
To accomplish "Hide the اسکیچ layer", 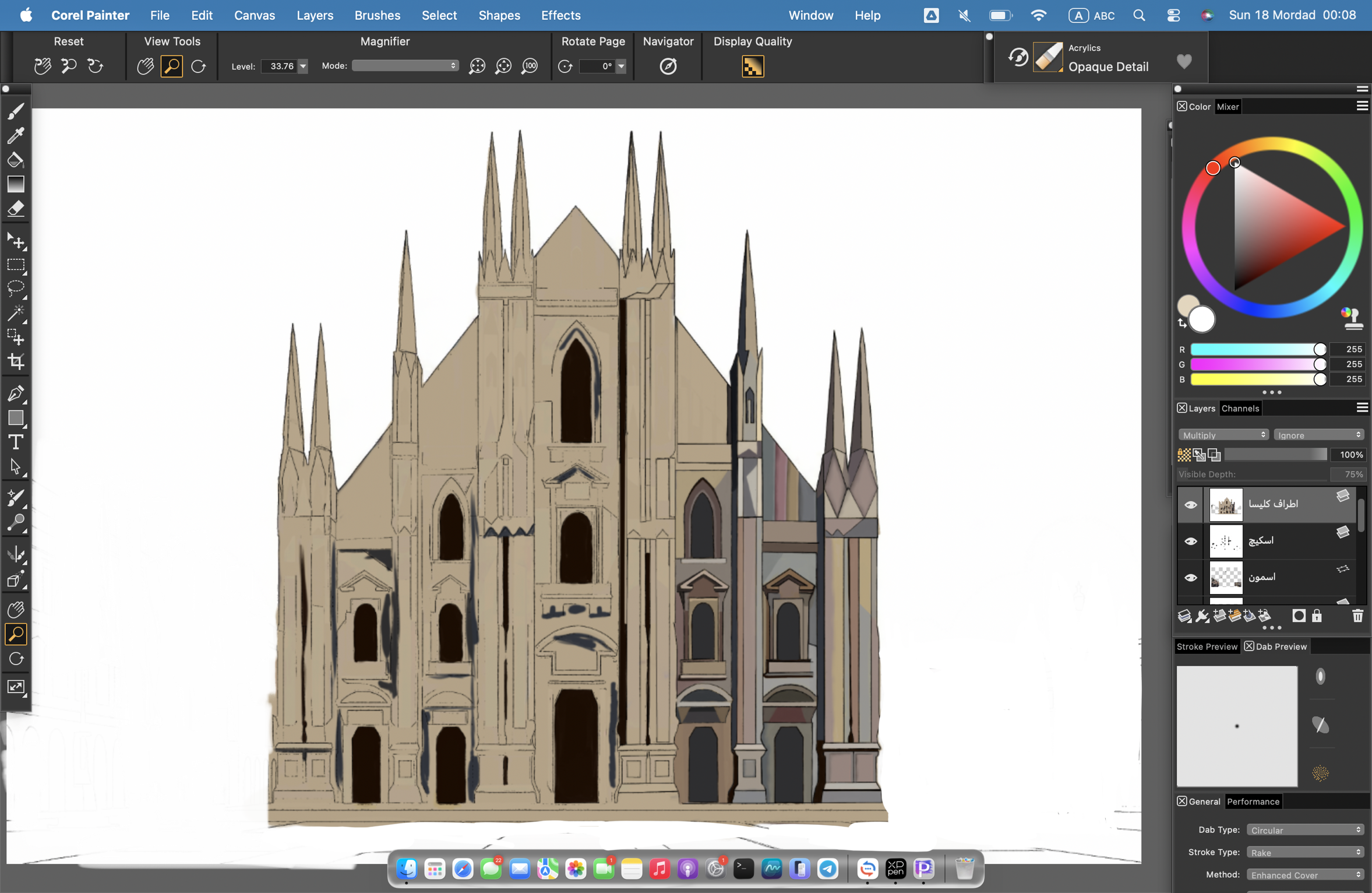I will [1191, 542].
